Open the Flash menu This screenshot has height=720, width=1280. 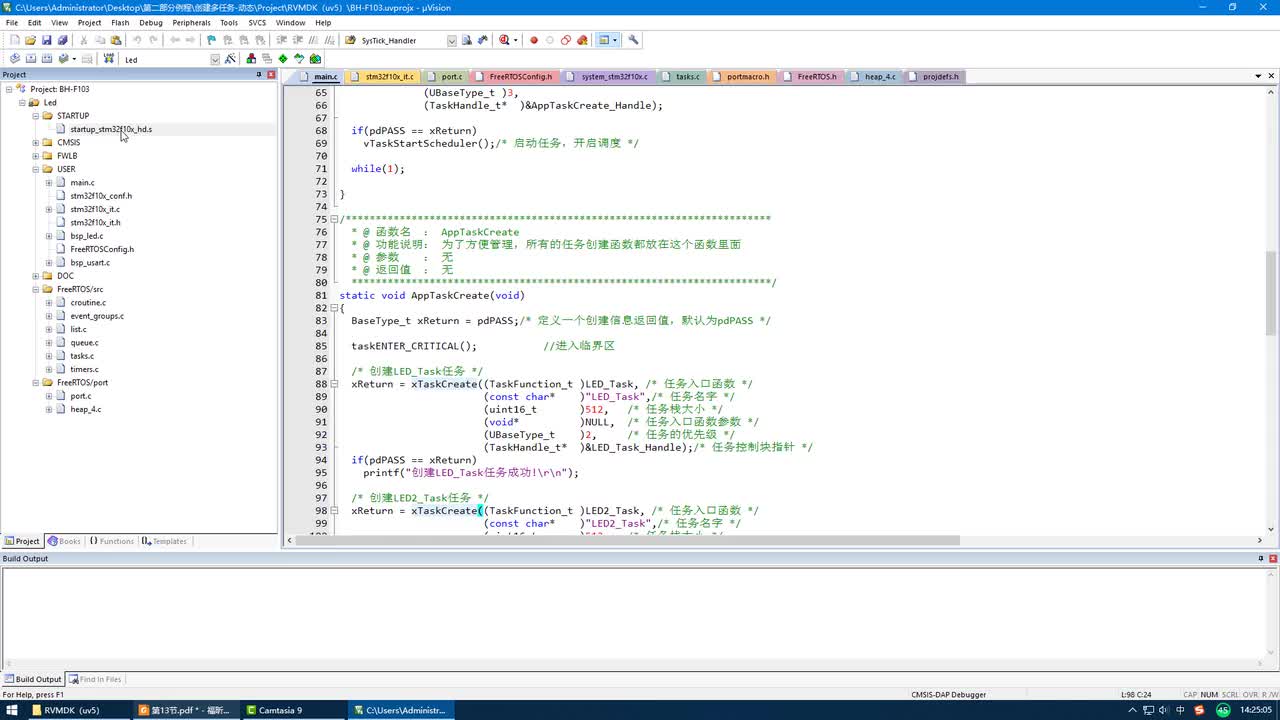pyautogui.click(x=120, y=22)
